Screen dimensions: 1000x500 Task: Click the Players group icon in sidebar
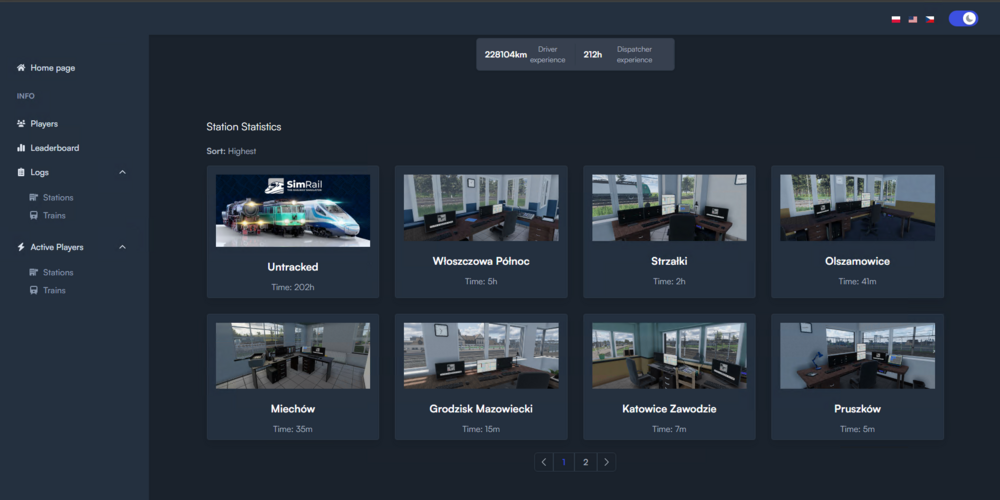click(21, 124)
